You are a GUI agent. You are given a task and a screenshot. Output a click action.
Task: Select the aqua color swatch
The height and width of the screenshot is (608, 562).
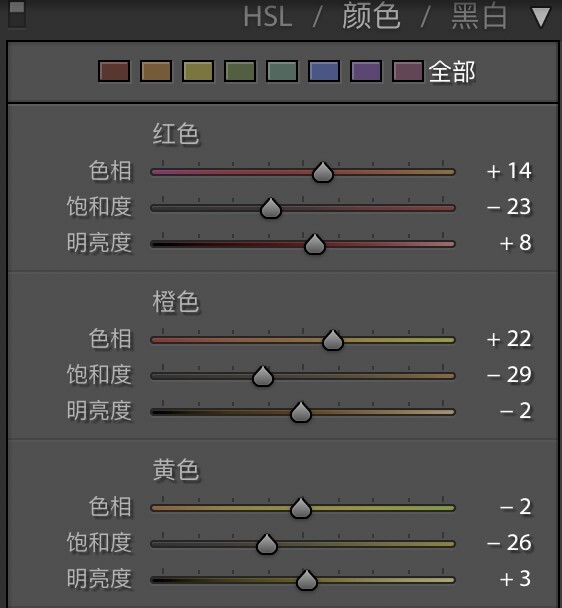[282, 71]
